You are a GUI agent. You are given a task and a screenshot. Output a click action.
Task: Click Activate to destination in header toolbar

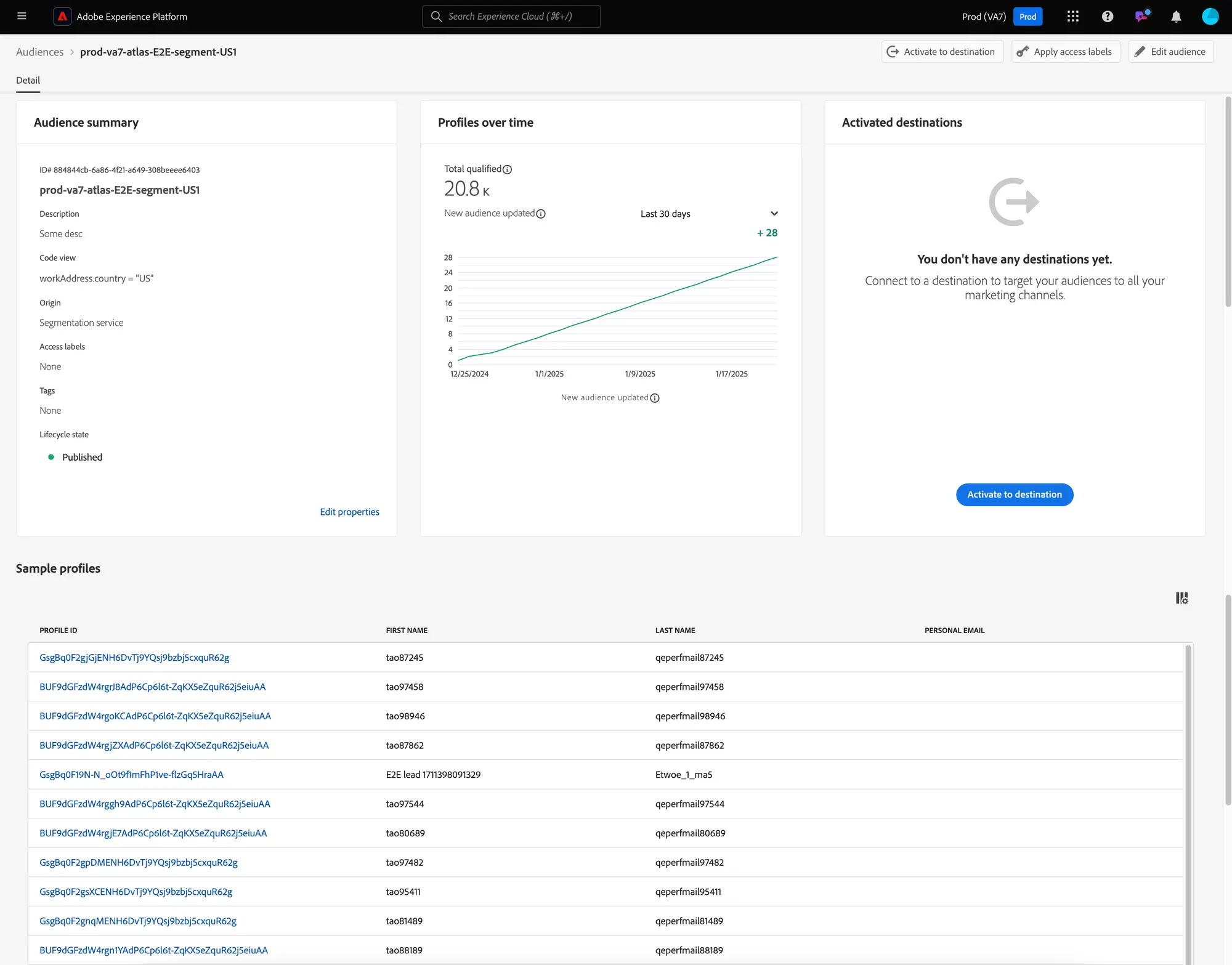pos(942,52)
